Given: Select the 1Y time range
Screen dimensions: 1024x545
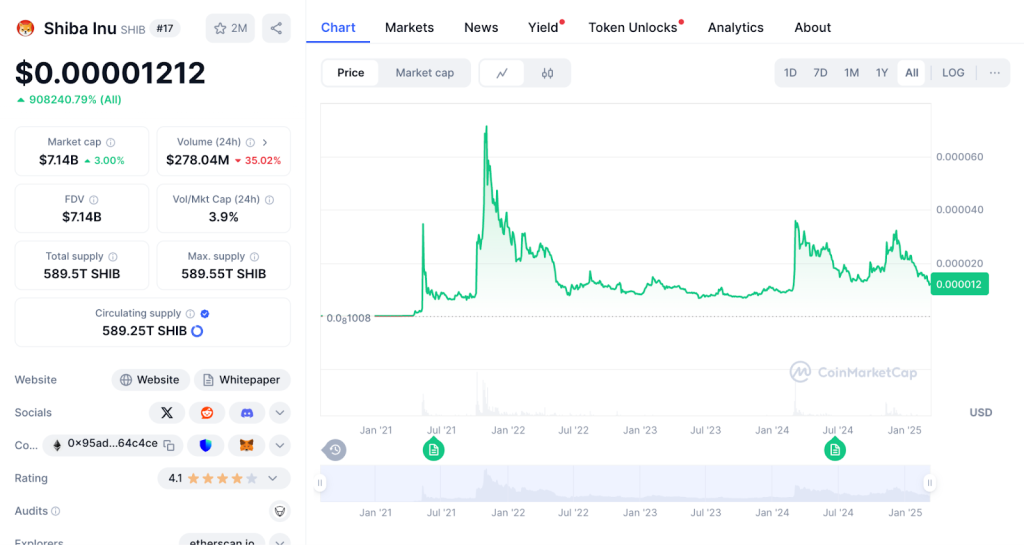Looking at the screenshot, I should point(882,73).
